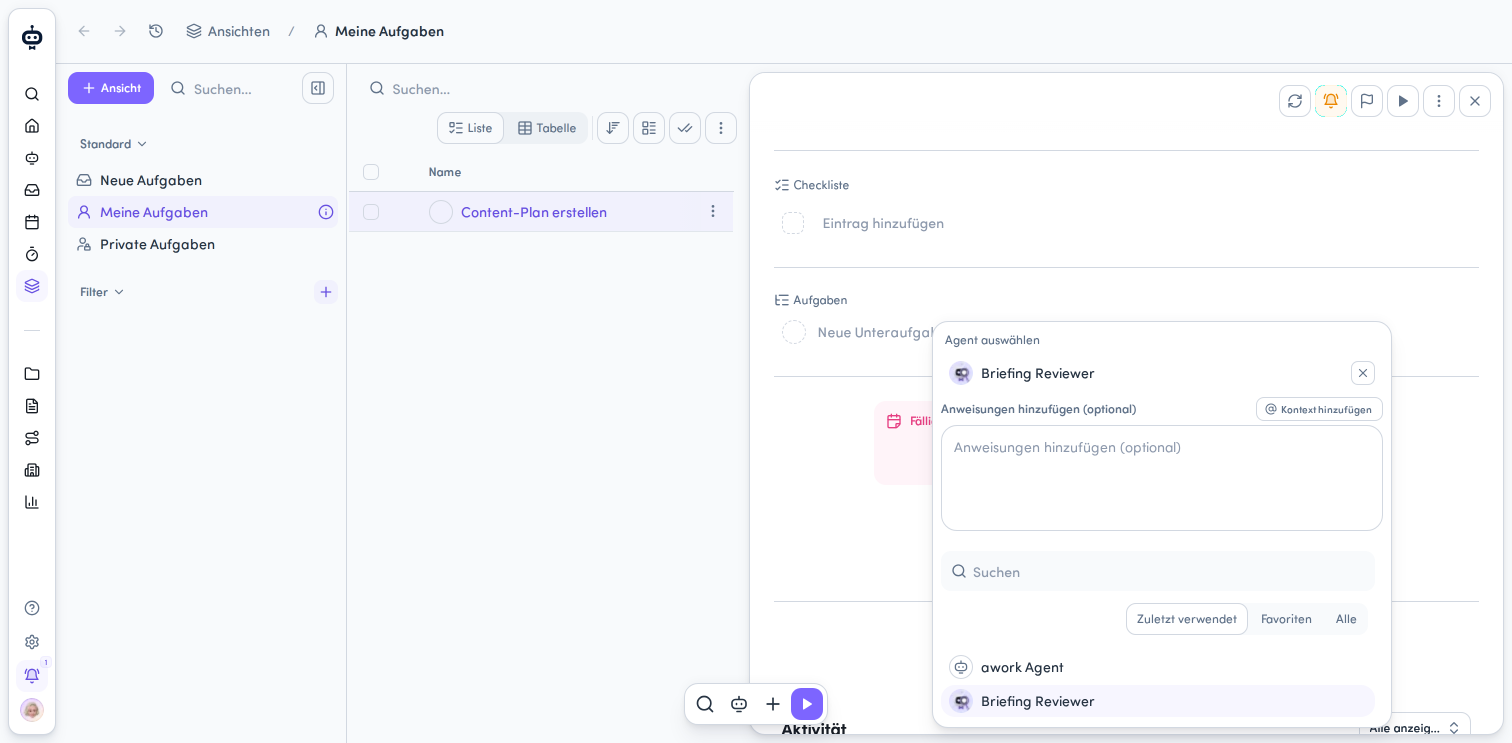The image size is (1512, 743).
Task: Click the agent Suchen search field
Action: coord(1158,571)
